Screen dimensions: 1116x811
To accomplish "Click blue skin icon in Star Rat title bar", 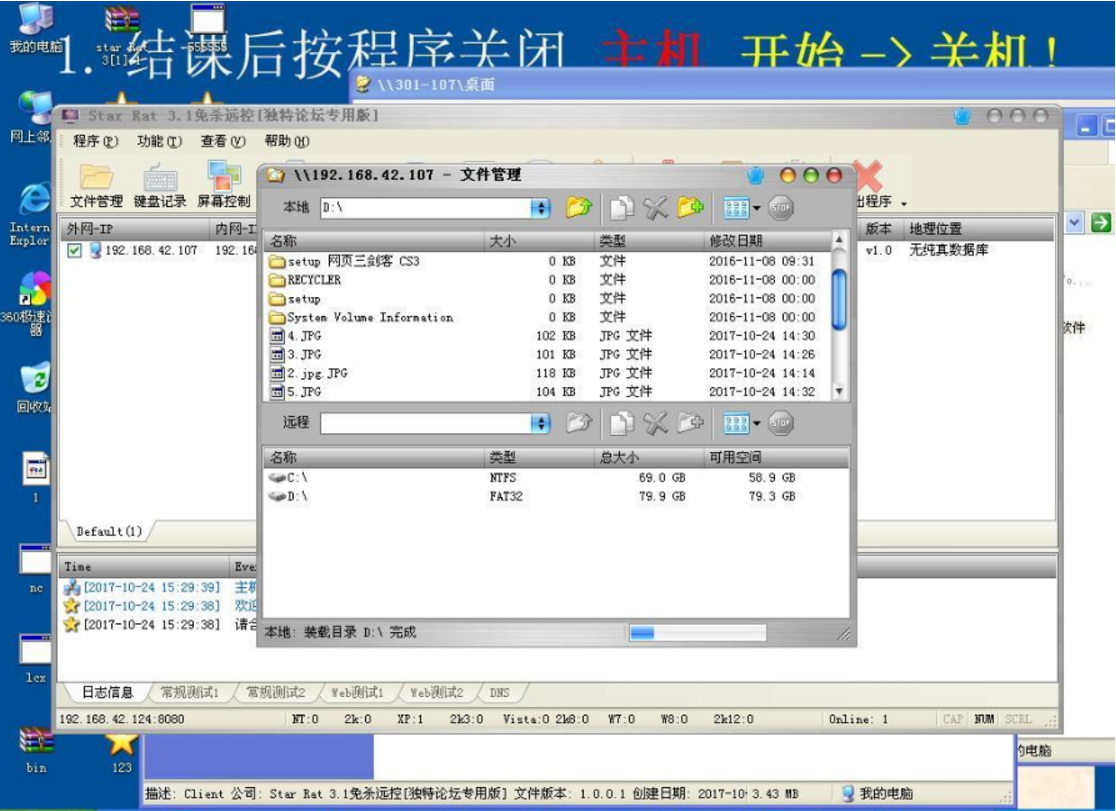I will point(962,116).
